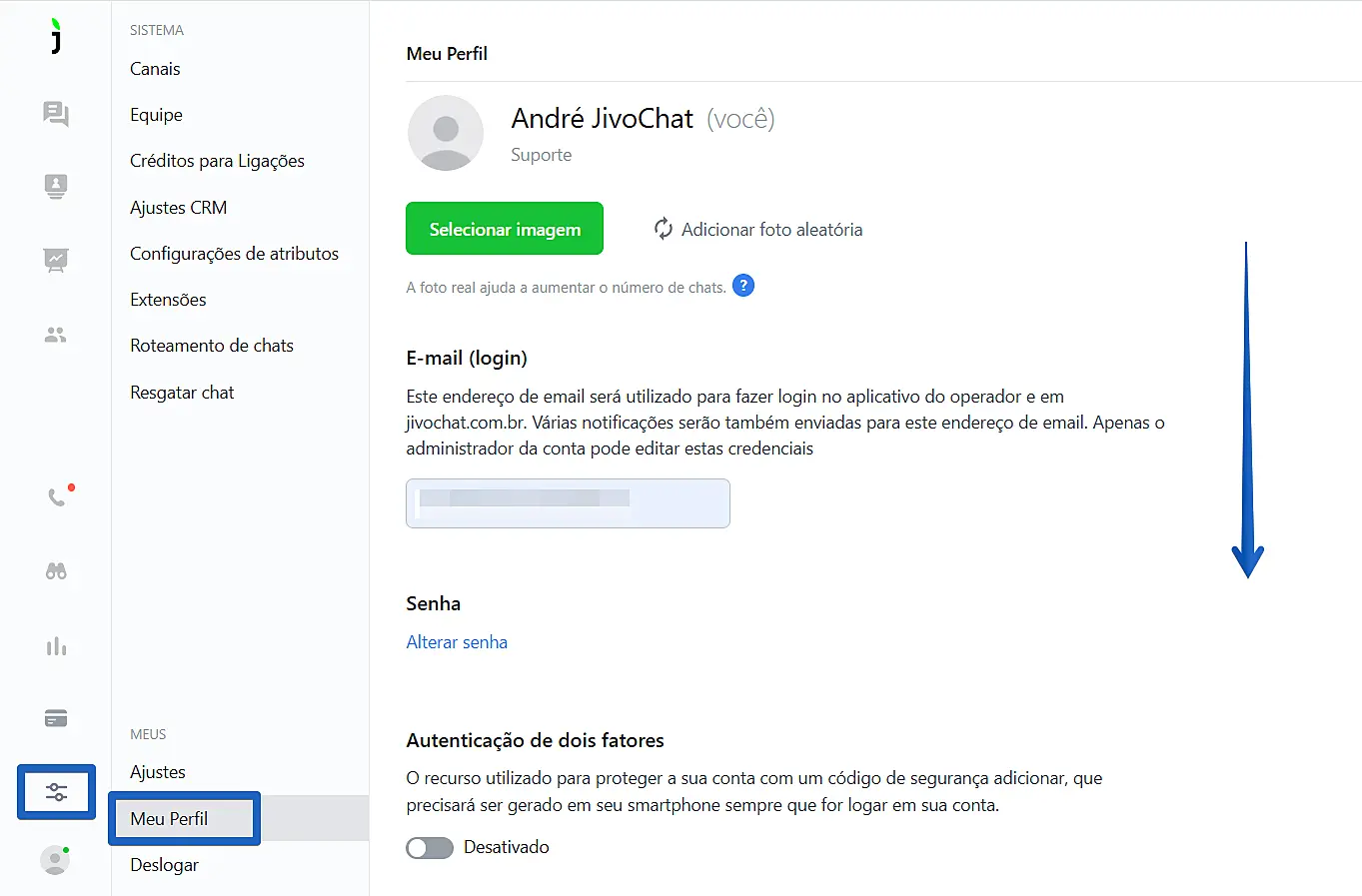The height and width of the screenshot is (896, 1362).
Task: Open the chats inbox icon in sidebar
Action: [x=56, y=114]
